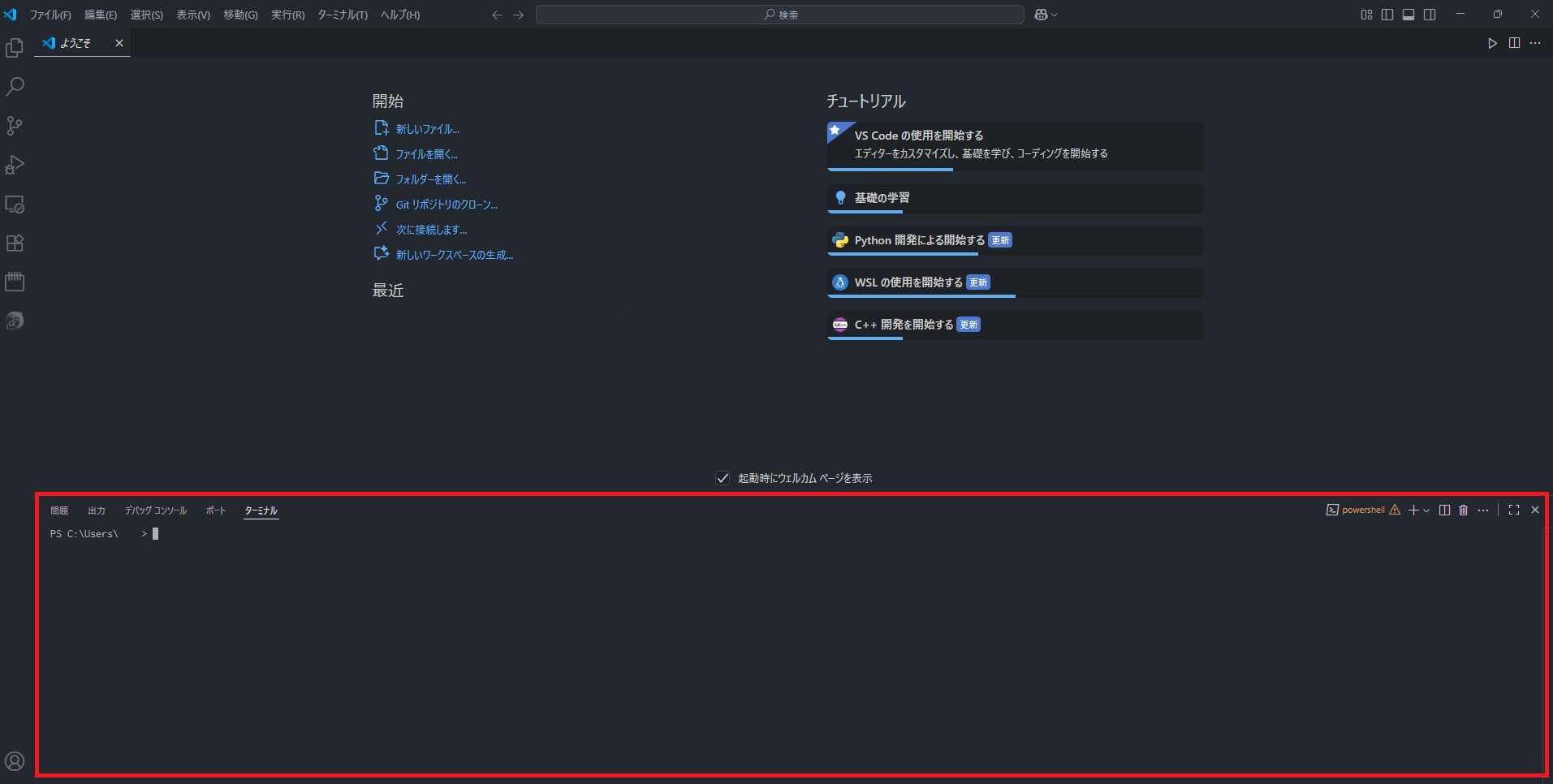Open C++ 開発を開始する walkthrough
Image resolution: width=1553 pixels, height=784 pixels.
(1015, 325)
